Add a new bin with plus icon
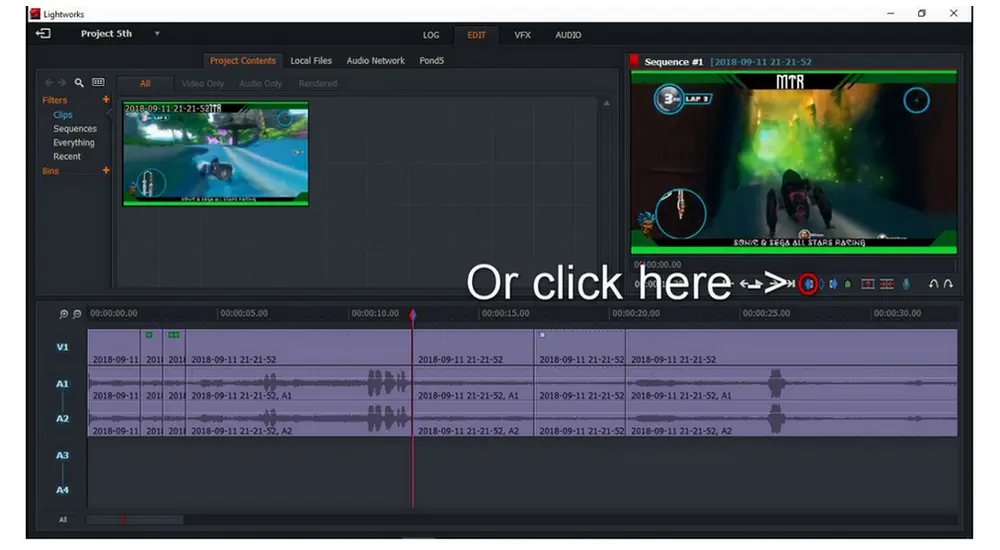This screenshot has width=1000, height=550. click(106, 170)
